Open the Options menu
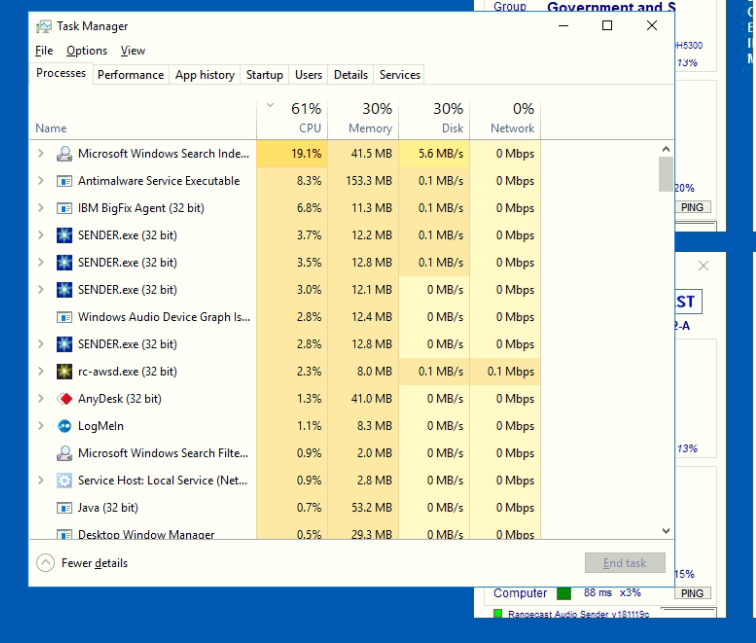The width and height of the screenshot is (756, 643). click(x=87, y=51)
